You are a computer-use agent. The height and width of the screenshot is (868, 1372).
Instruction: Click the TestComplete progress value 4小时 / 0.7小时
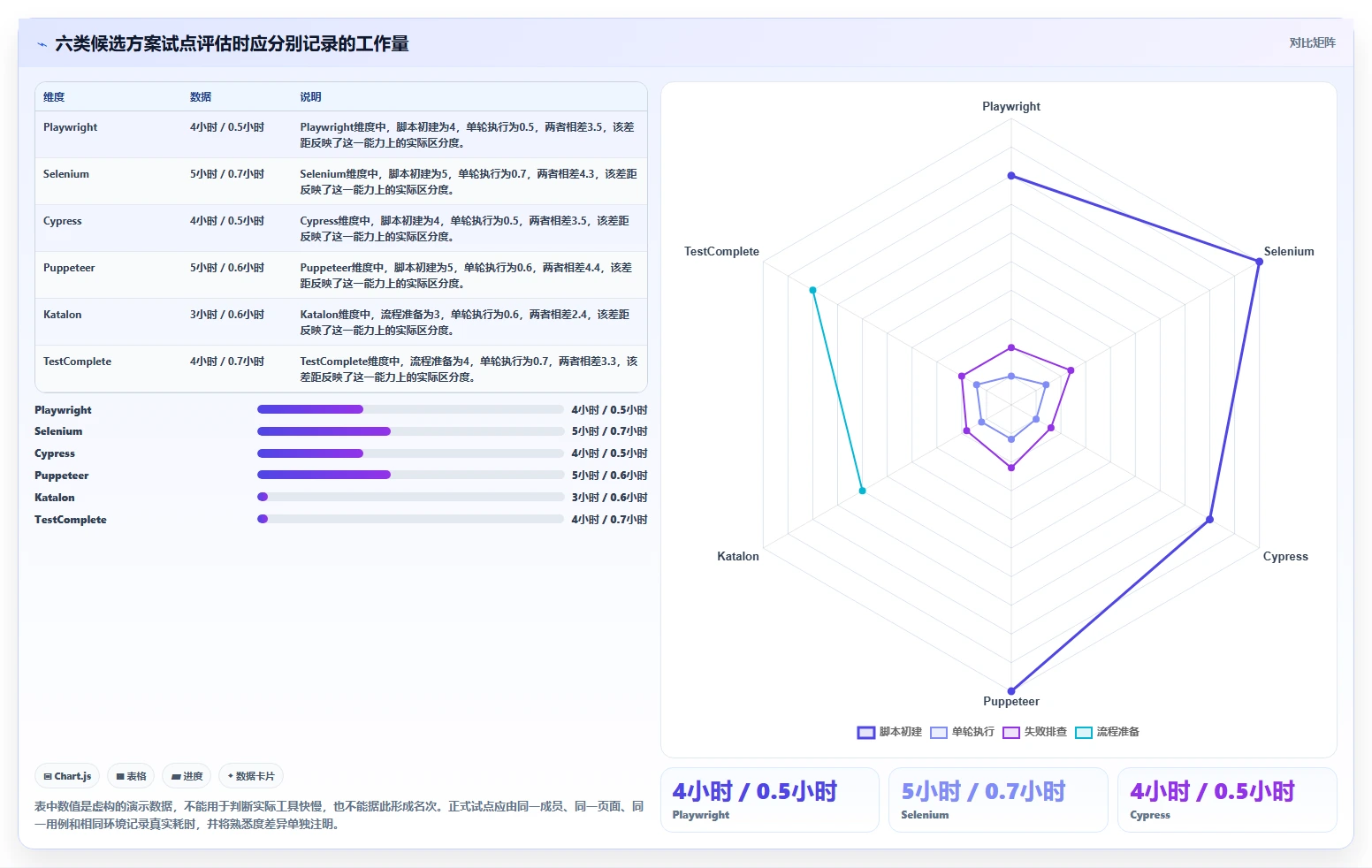pyautogui.click(x=609, y=520)
